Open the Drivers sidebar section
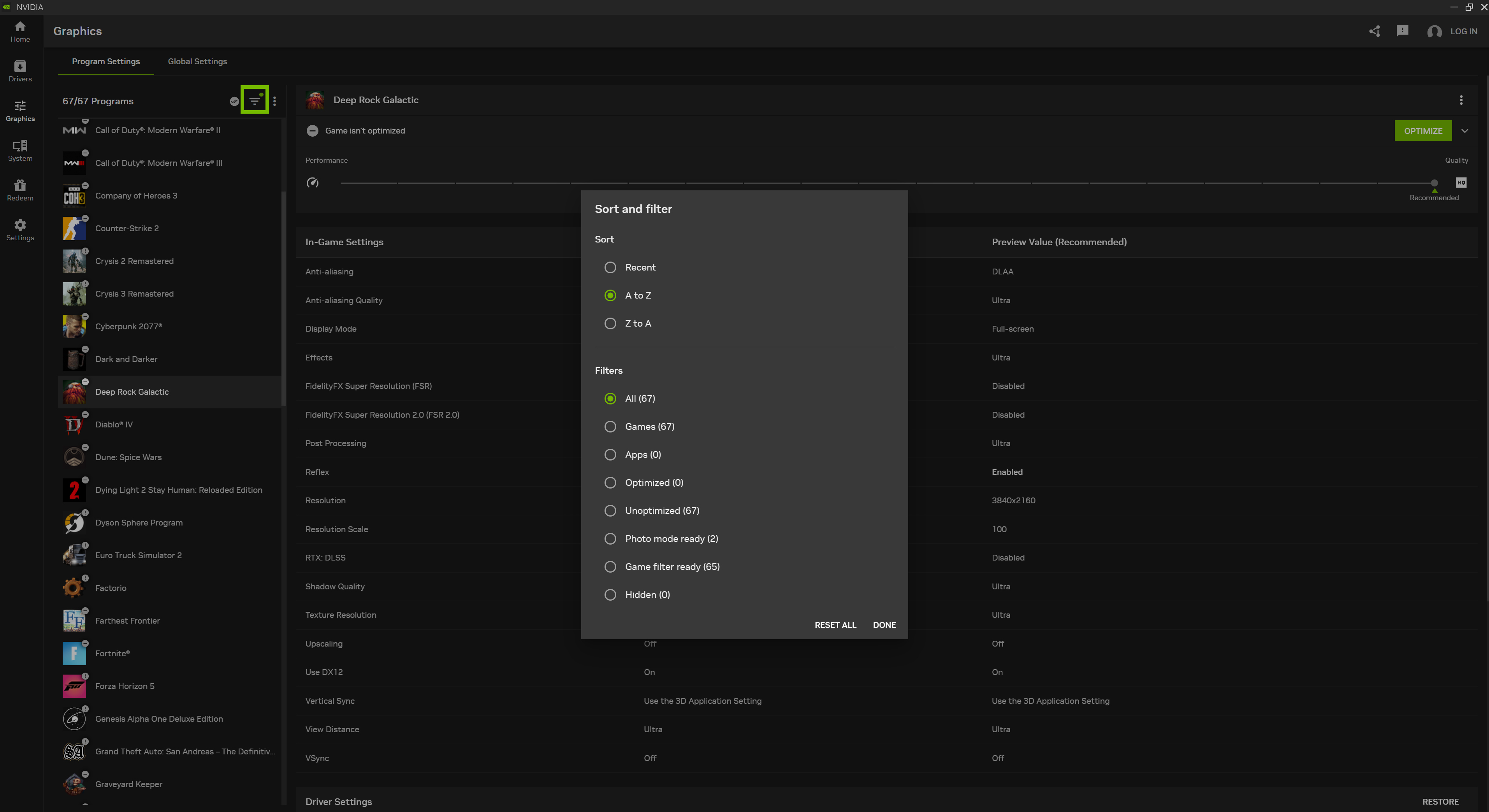 coord(20,71)
